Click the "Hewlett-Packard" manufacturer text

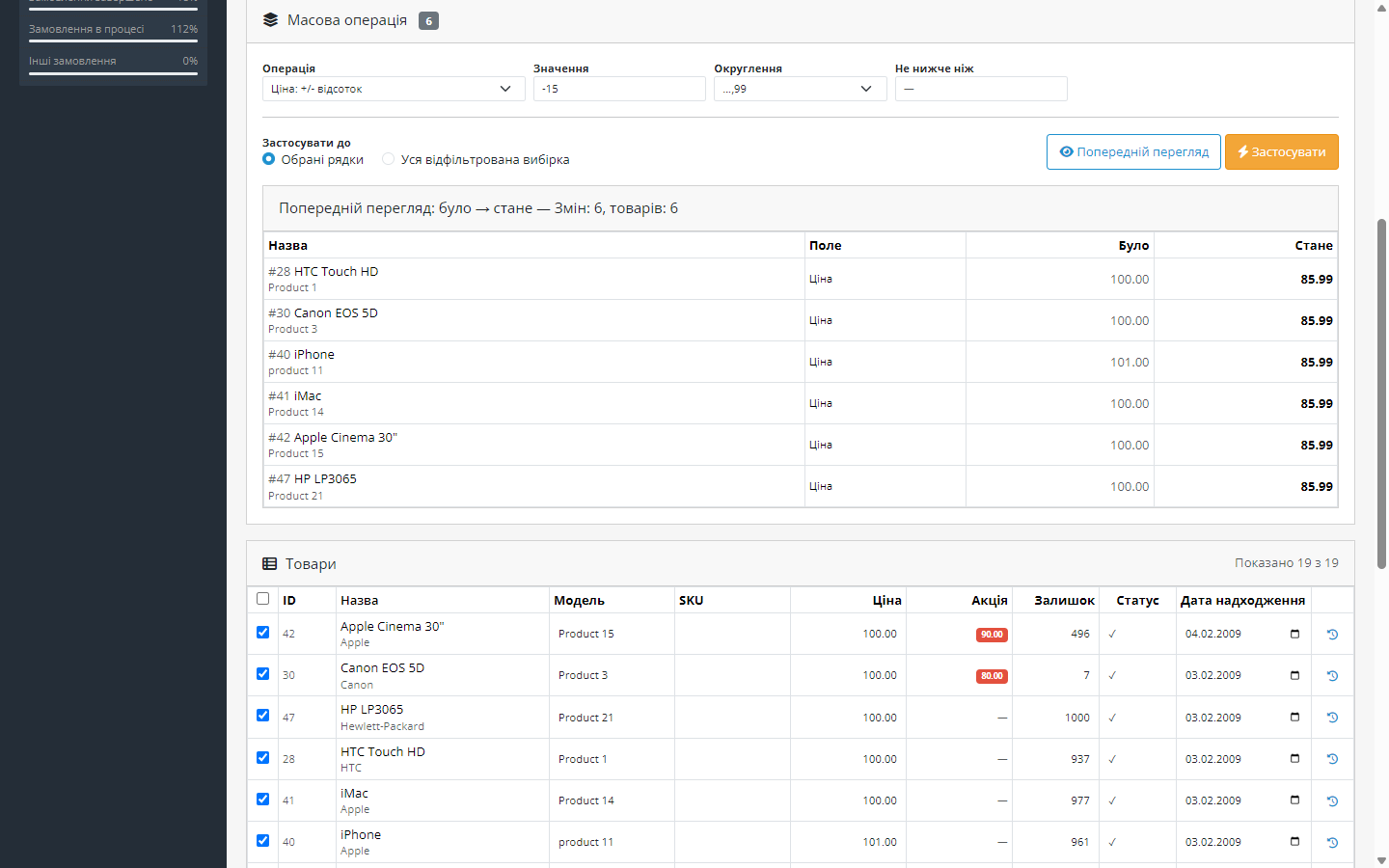point(382,727)
